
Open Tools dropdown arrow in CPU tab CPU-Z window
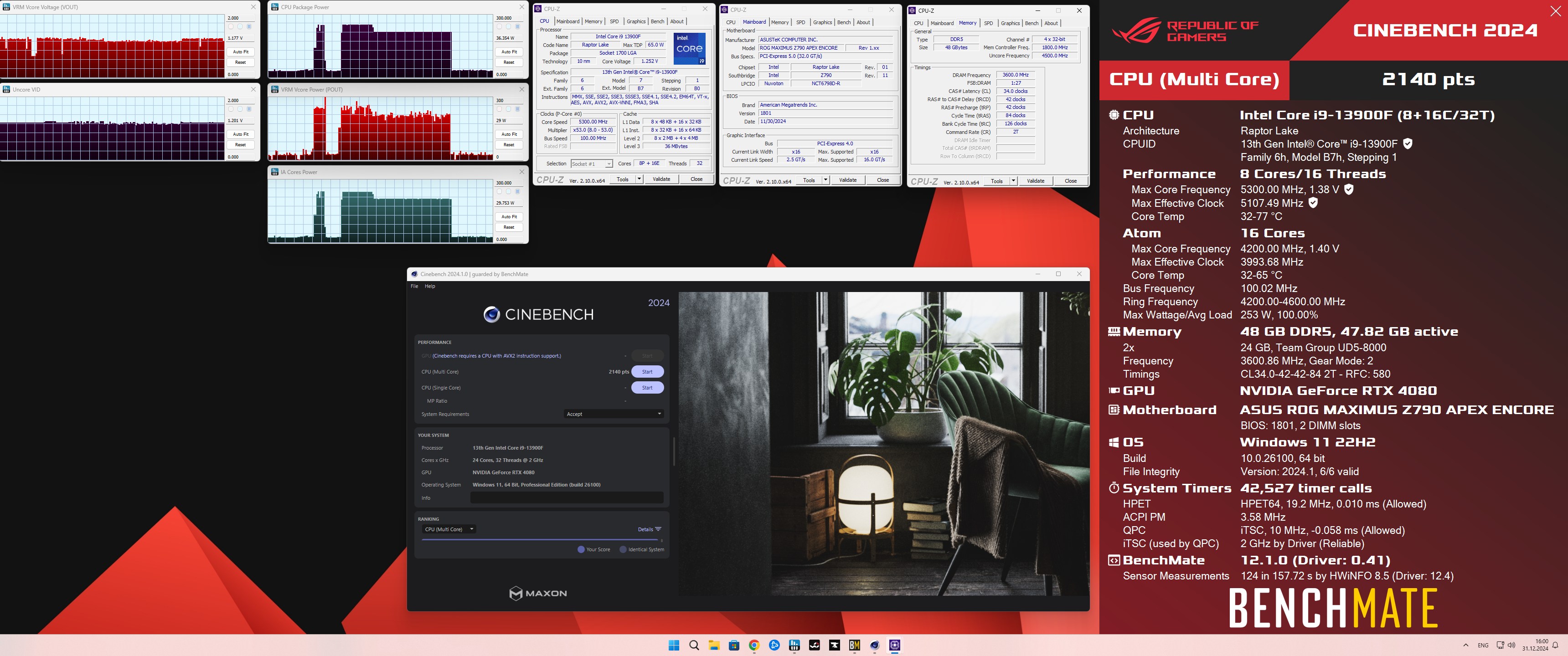639,179
